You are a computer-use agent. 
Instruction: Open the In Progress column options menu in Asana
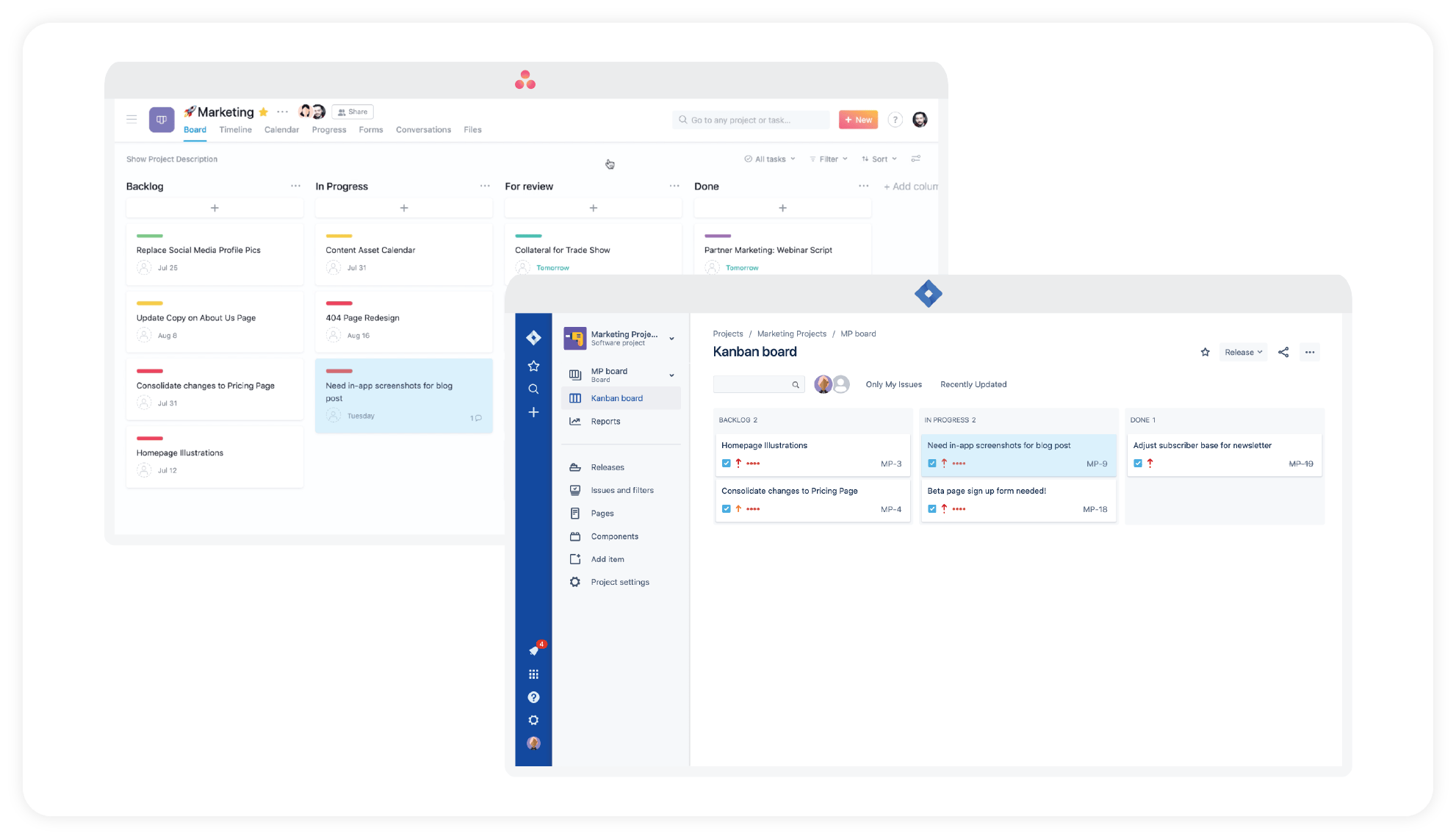tap(485, 186)
